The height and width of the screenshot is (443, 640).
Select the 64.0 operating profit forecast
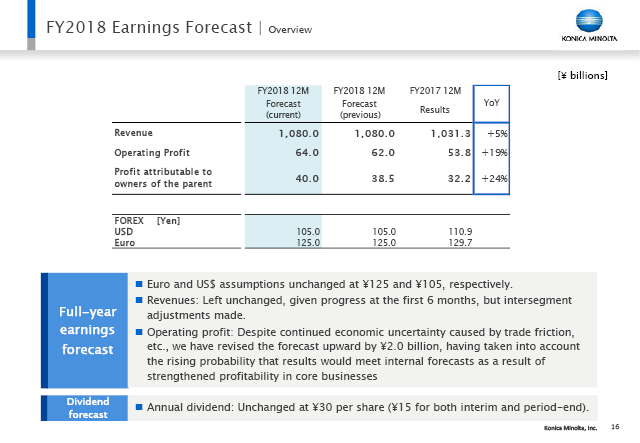click(x=307, y=153)
